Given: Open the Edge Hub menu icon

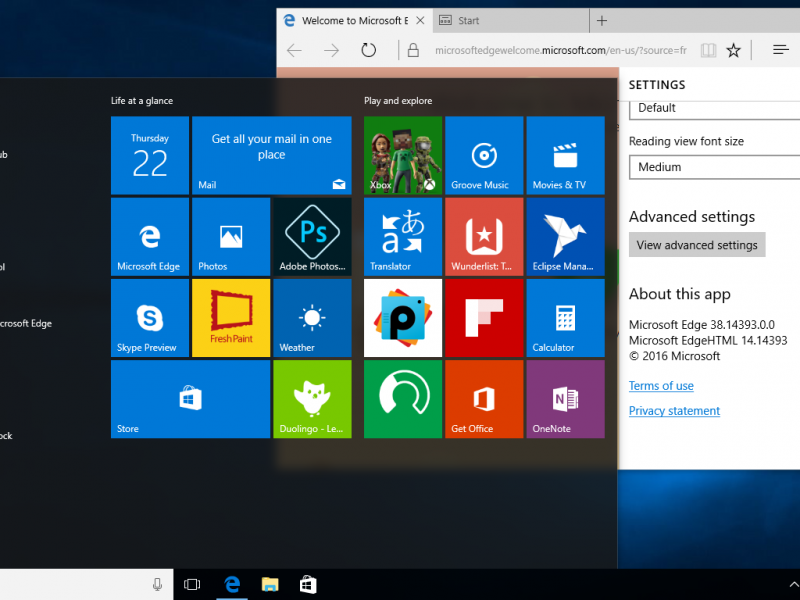Looking at the screenshot, I should point(781,49).
